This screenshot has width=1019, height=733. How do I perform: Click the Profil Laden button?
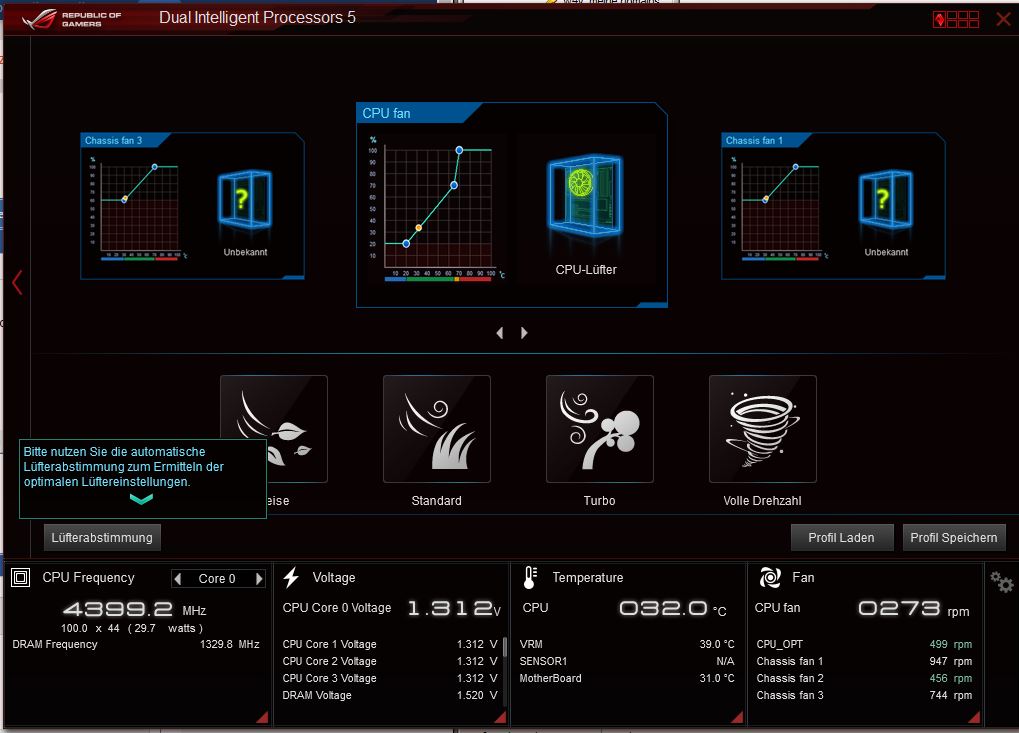point(842,537)
